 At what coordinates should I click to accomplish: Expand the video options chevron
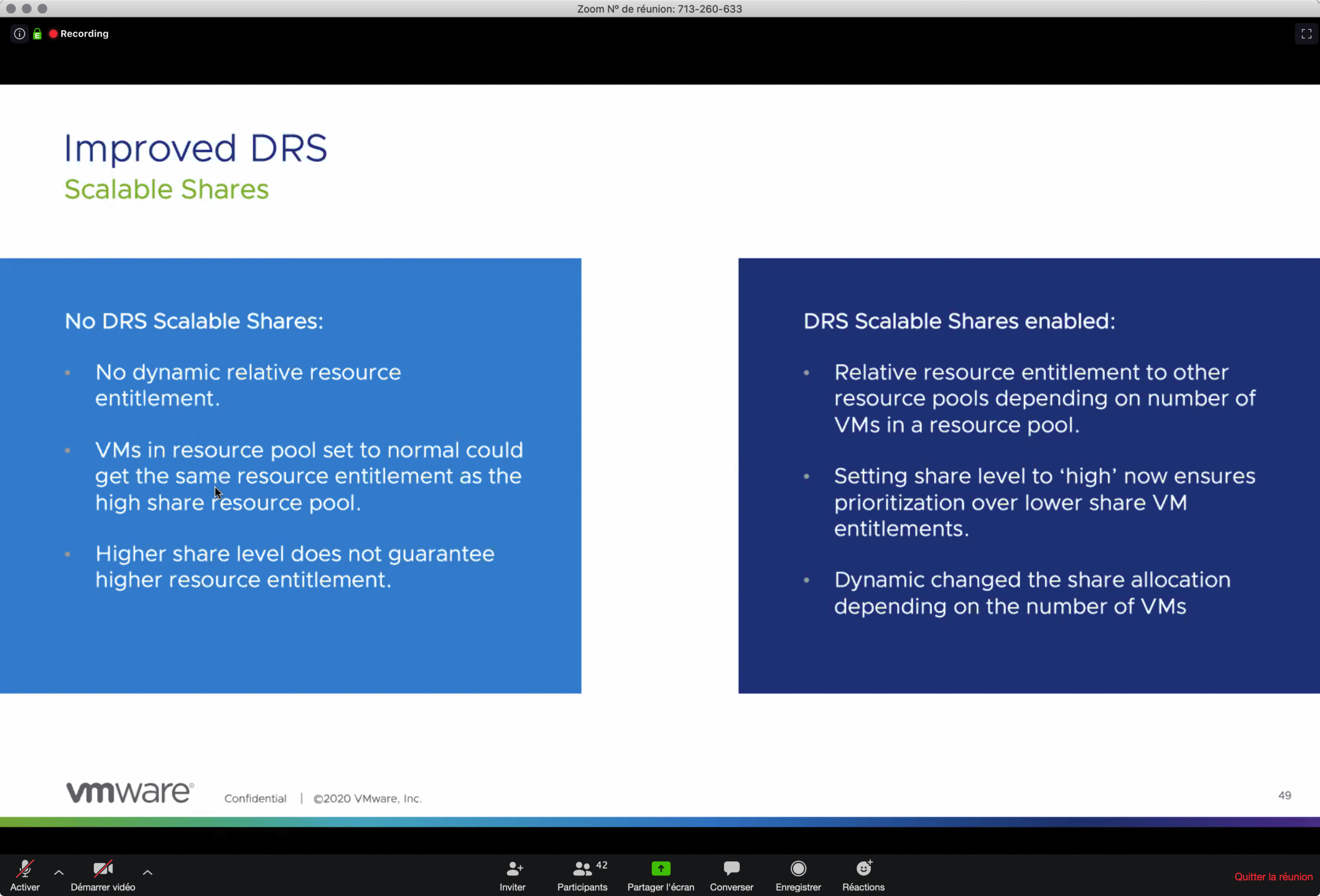pos(147,872)
